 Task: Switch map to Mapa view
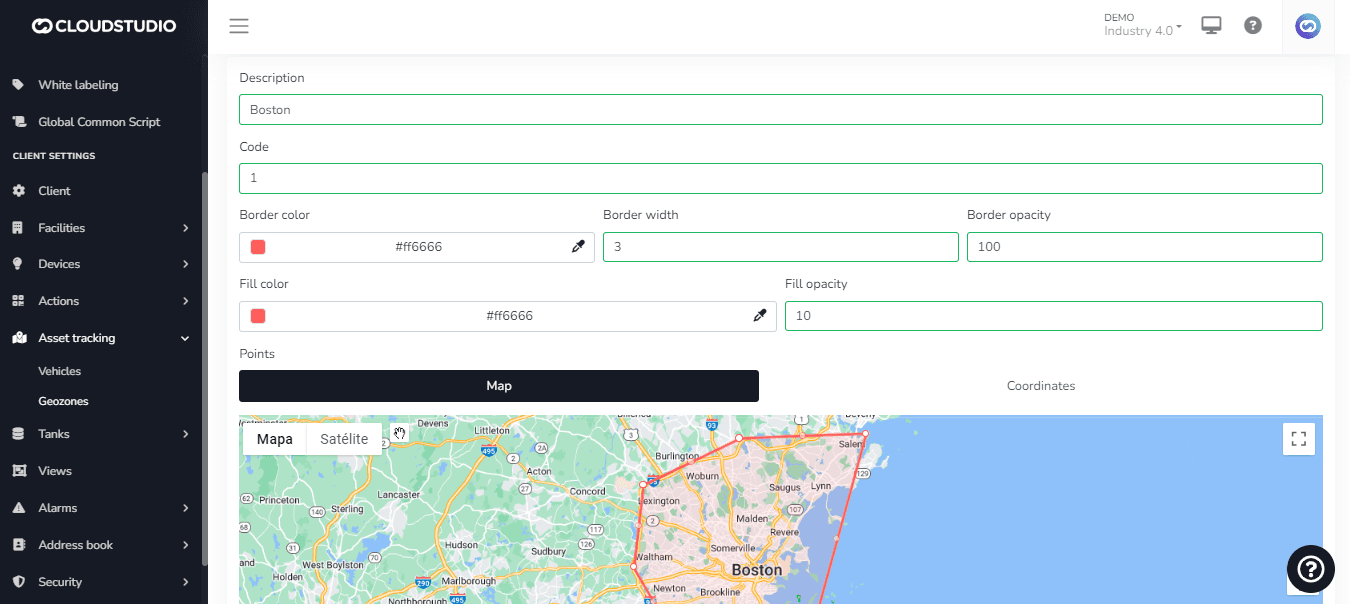tap(275, 439)
